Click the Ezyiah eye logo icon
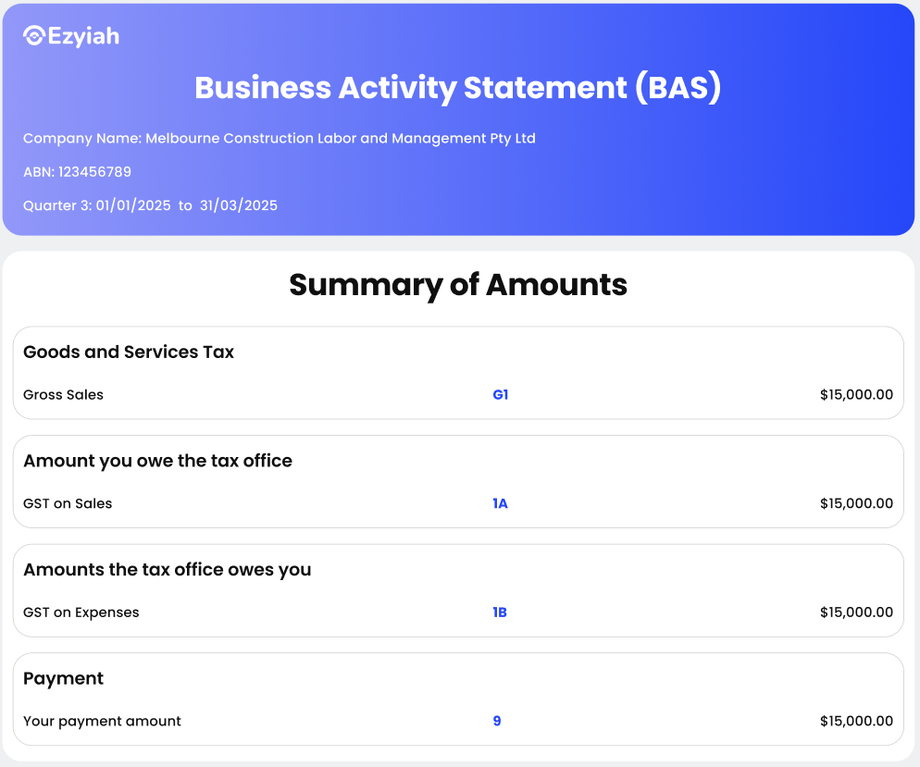 point(34,37)
